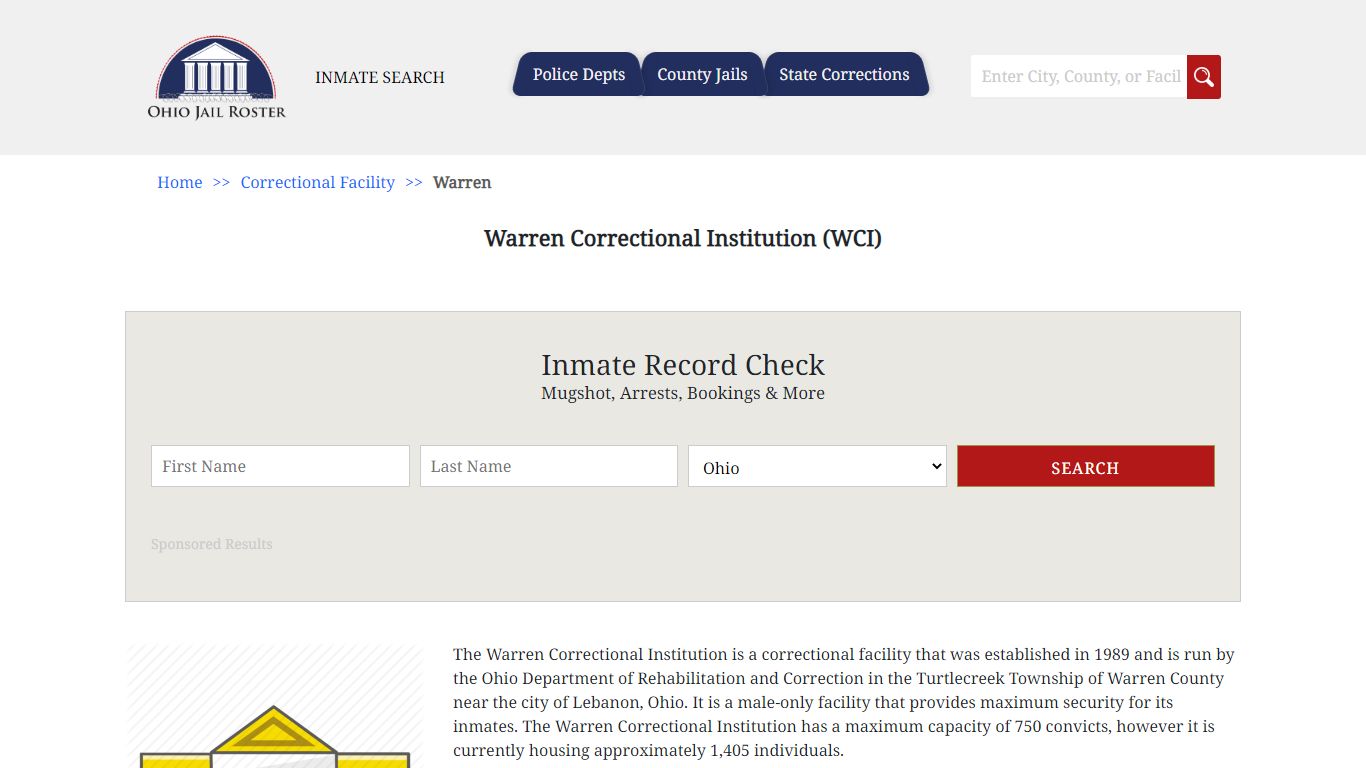Click the facility description paragraph

(844, 702)
